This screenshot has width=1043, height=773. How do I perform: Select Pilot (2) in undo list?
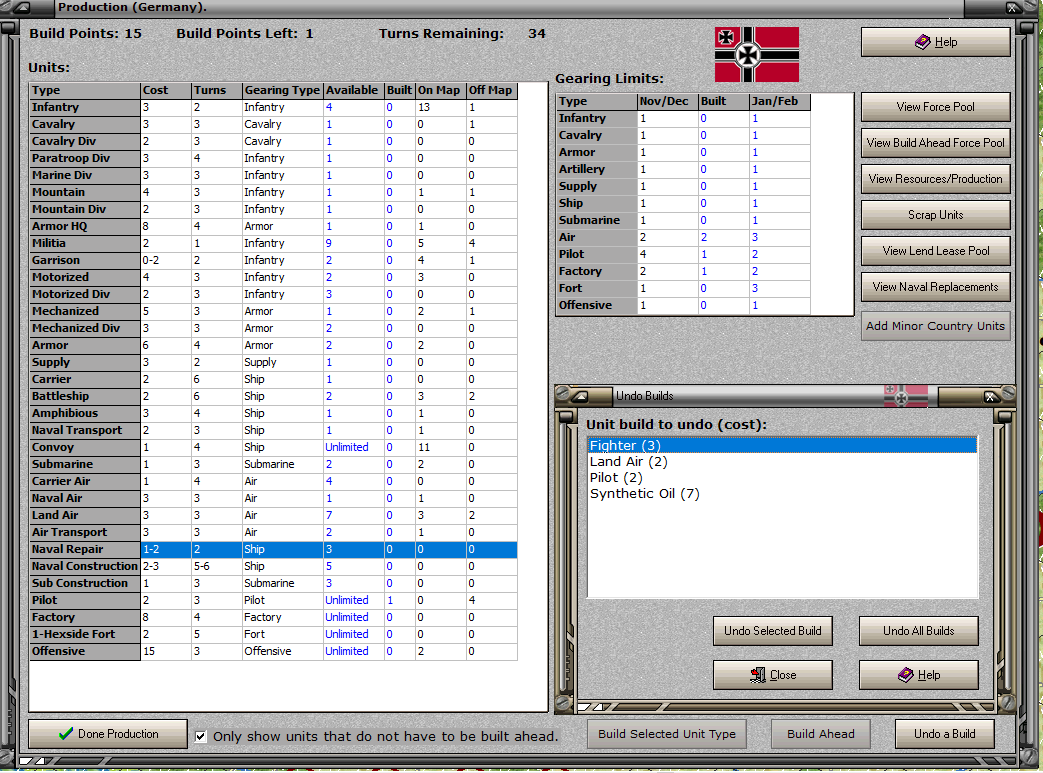pos(782,478)
